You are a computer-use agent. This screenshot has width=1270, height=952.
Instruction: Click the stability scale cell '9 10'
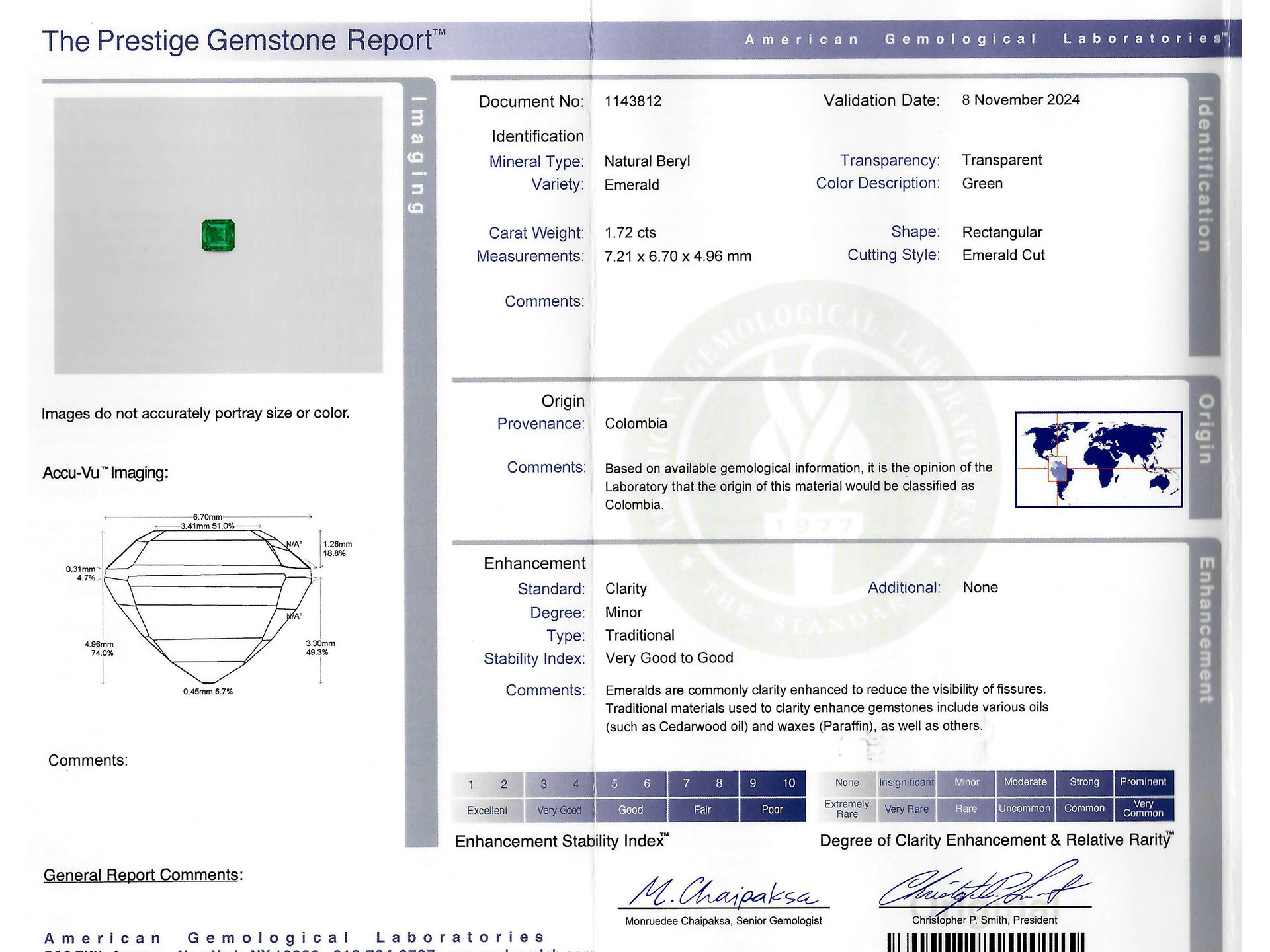pos(773,783)
